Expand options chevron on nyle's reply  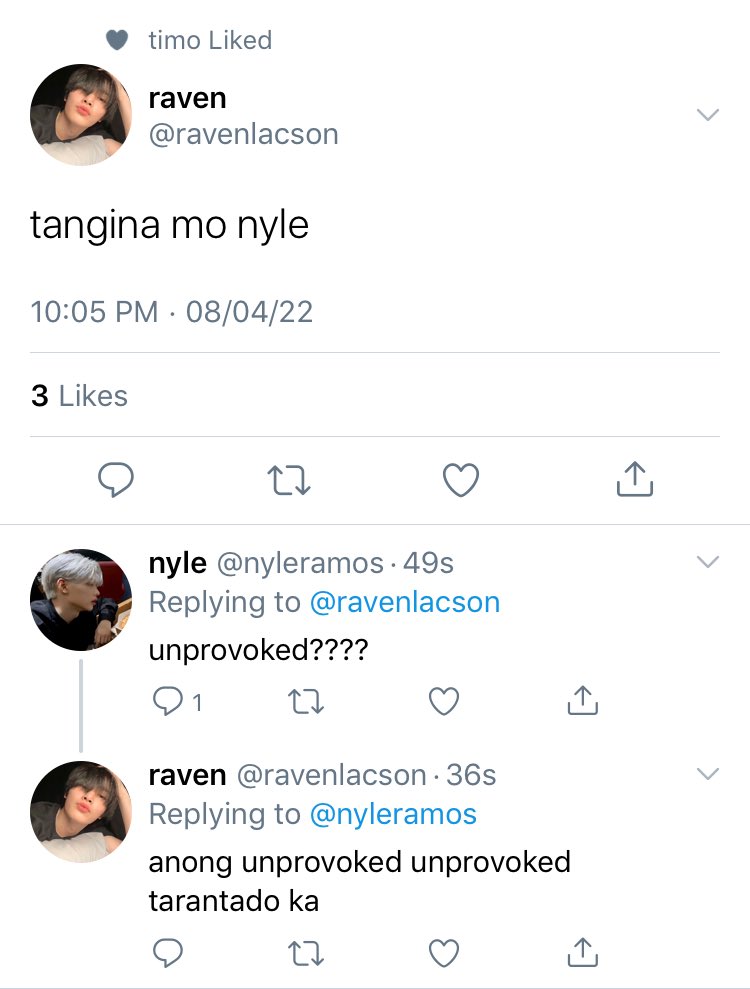[708, 561]
